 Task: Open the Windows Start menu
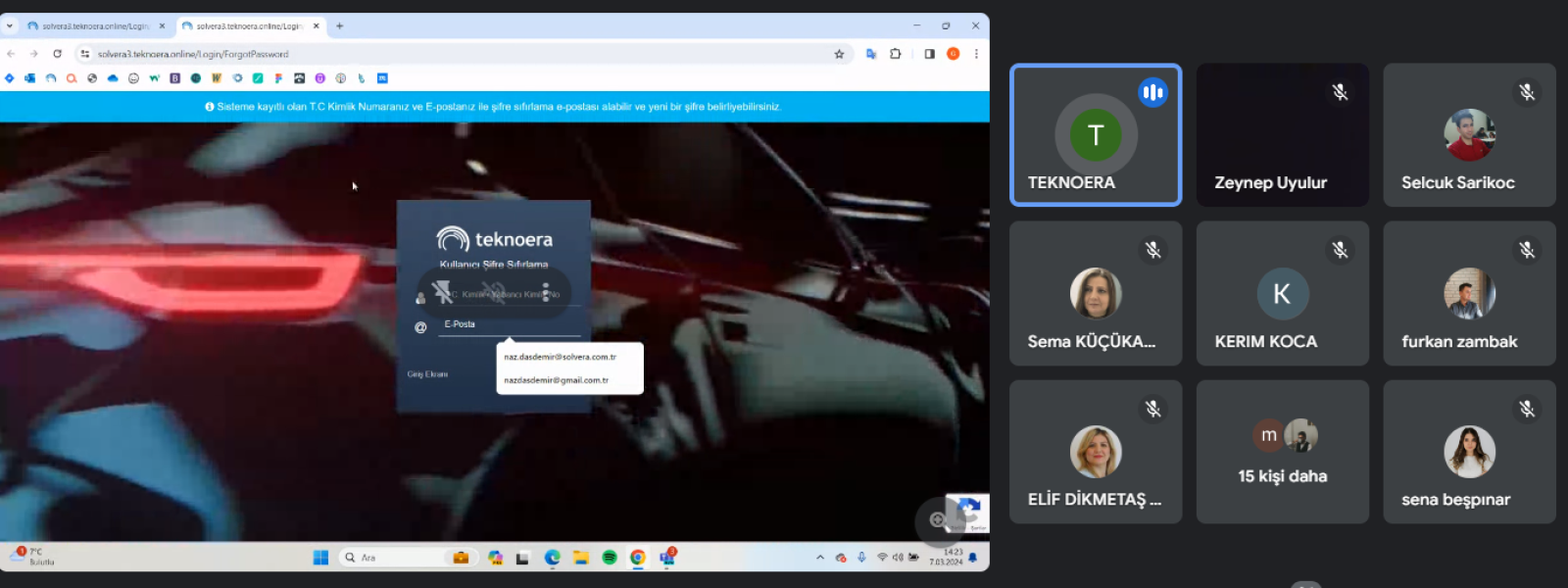(320, 558)
